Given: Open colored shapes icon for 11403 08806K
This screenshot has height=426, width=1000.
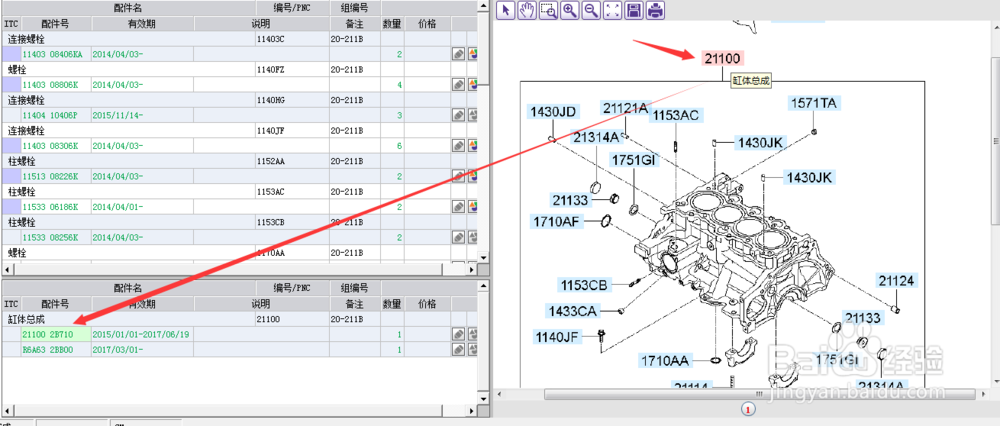Looking at the screenshot, I should pos(473,85).
